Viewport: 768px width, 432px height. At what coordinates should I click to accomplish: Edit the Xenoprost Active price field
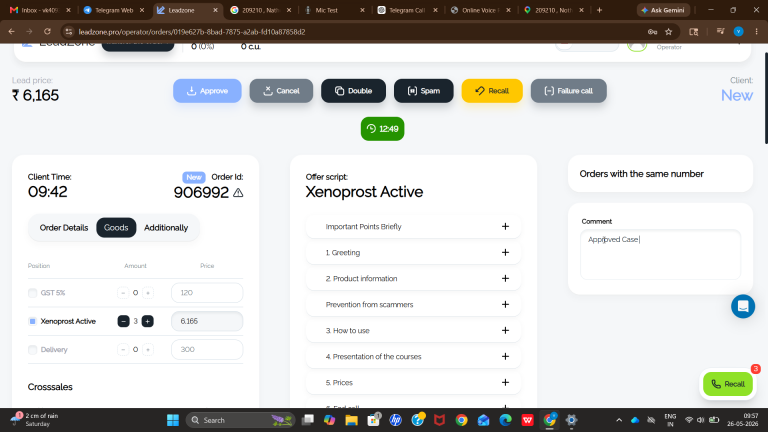click(x=207, y=321)
